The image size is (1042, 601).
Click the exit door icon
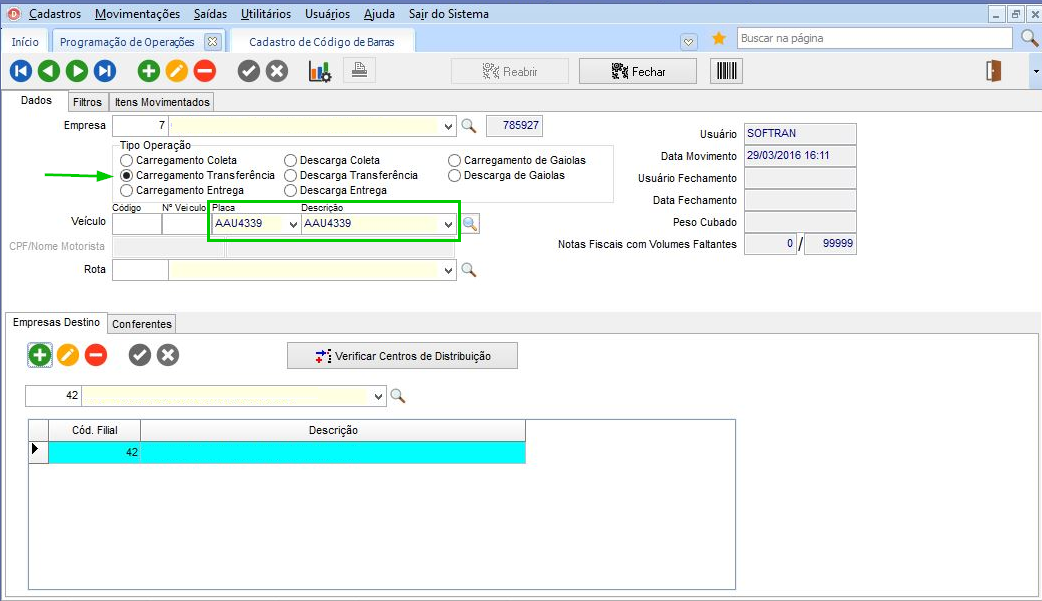[993, 71]
